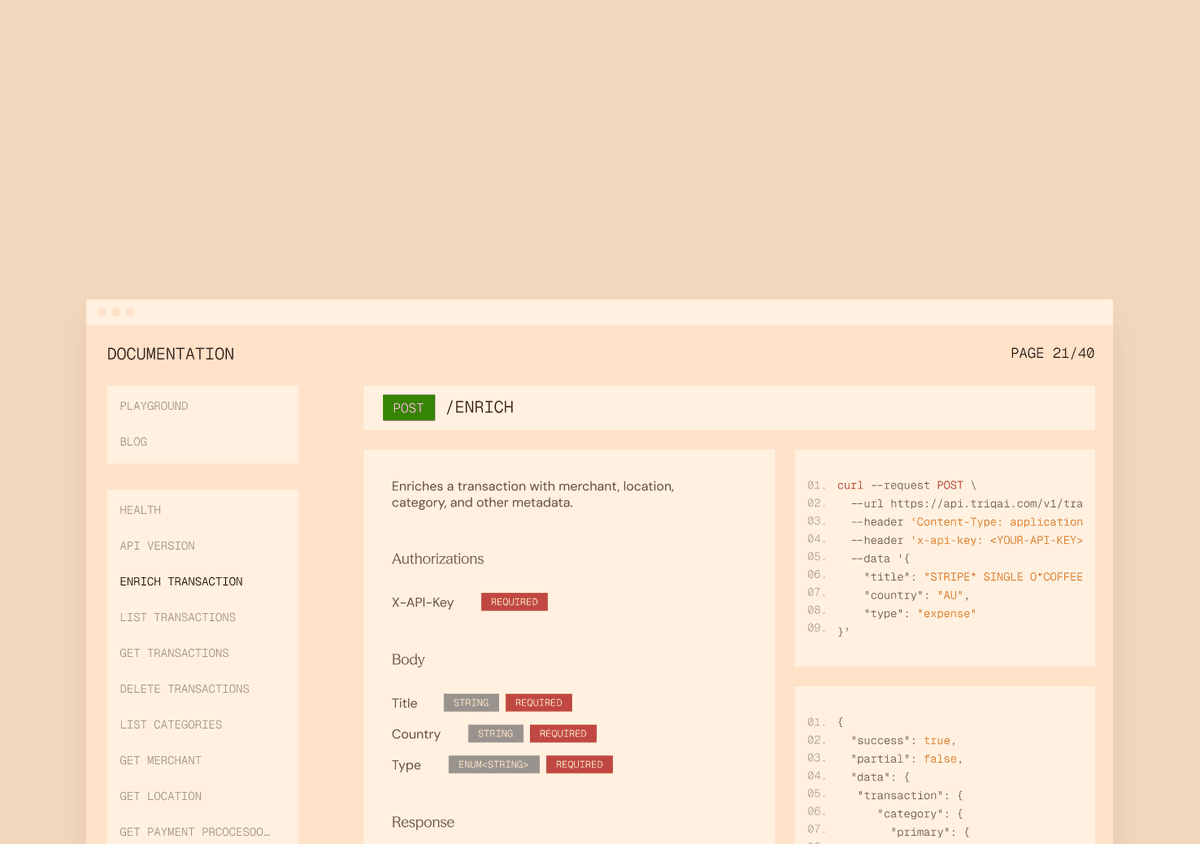This screenshot has height=844, width=1200.
Task: Open the Blog sidebar link
Action: [x=133, y=442]
